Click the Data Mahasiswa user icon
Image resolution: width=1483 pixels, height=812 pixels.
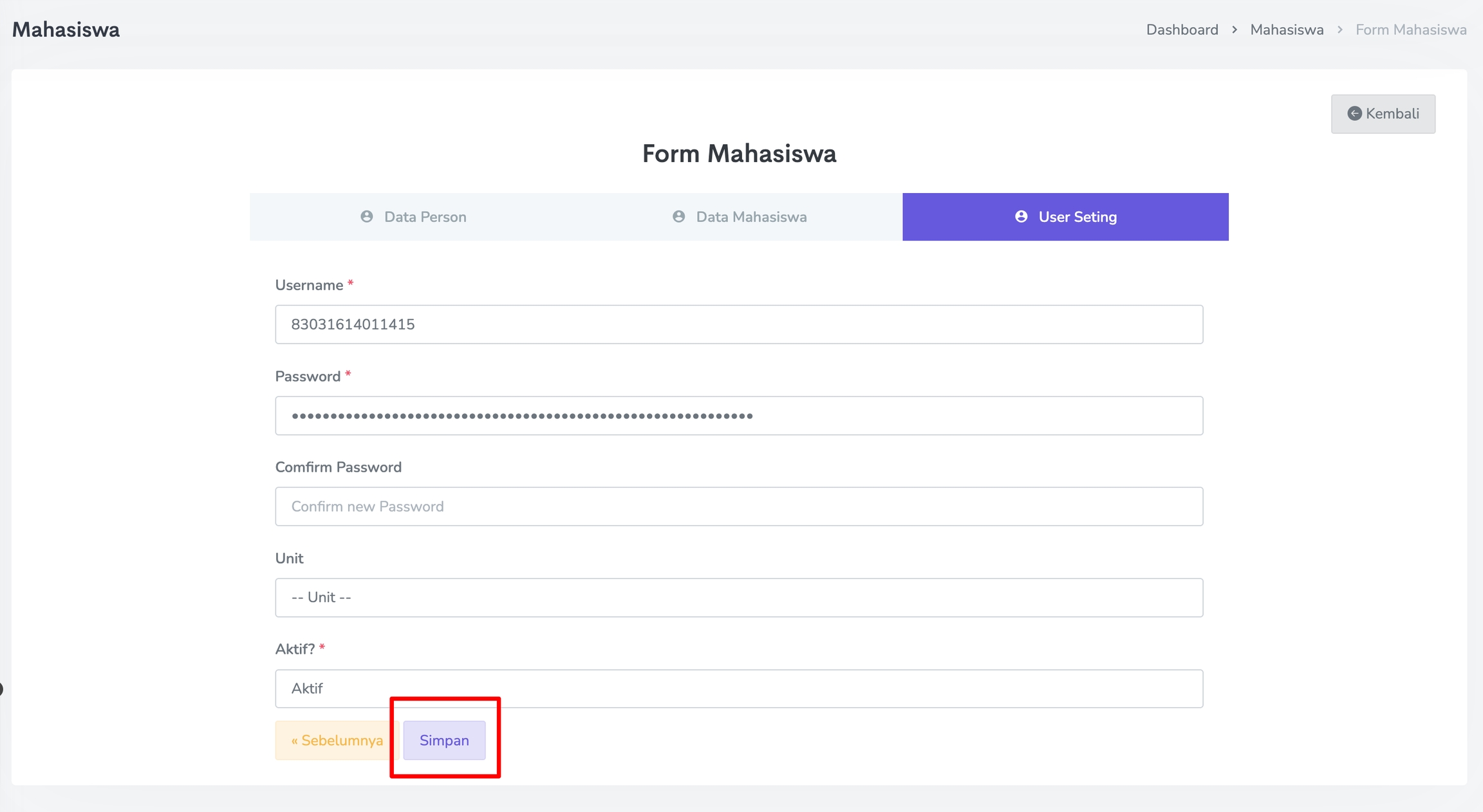coord(678,217)
